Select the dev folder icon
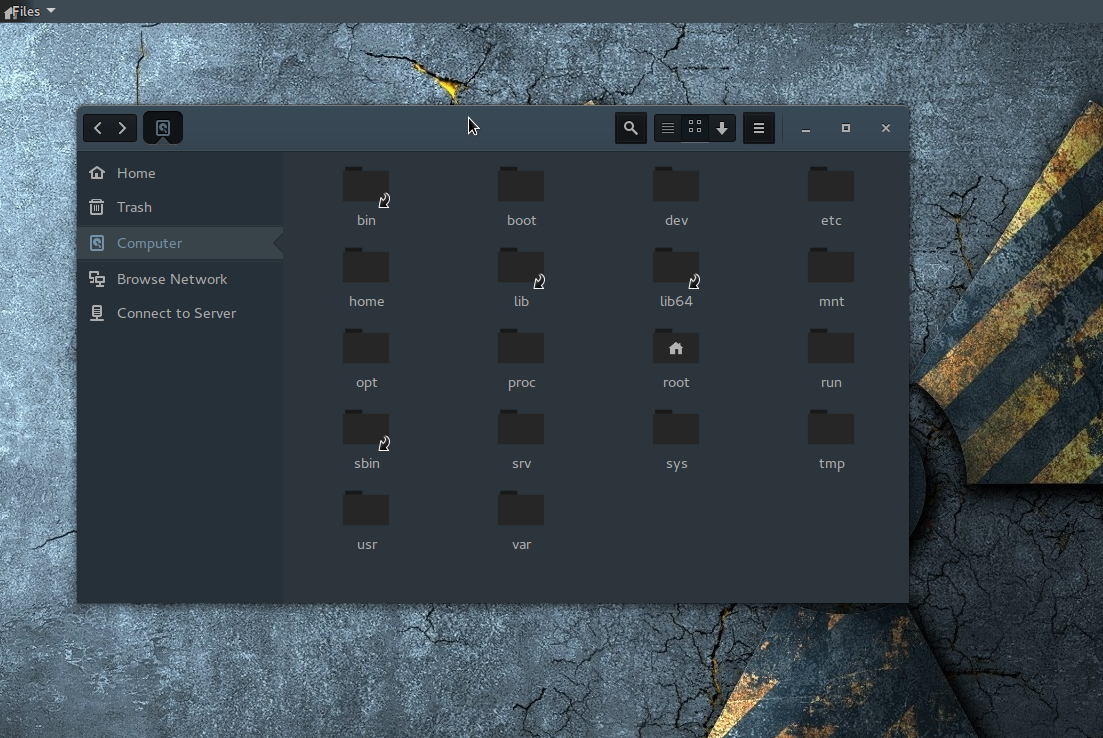Image resolution: width=1103 pixels, height=738 pixels. click(x=676, y=185)
